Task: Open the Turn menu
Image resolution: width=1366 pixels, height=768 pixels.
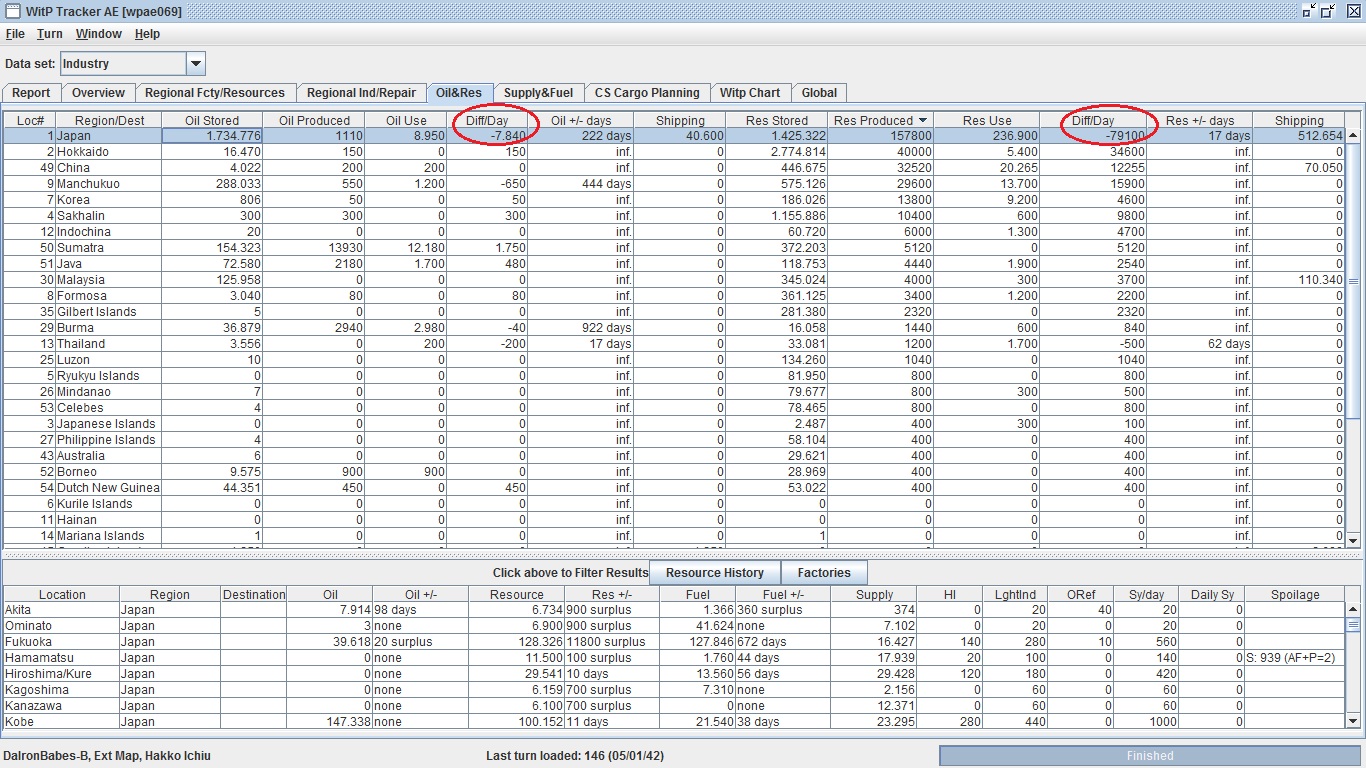Action: 50,34
